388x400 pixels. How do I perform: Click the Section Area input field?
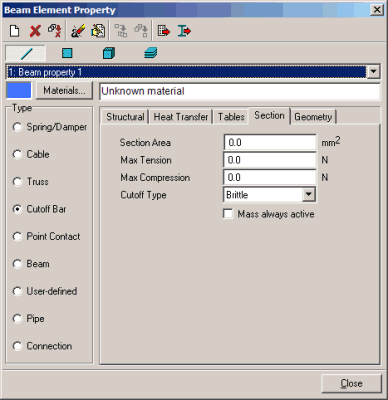coord(270,143)
